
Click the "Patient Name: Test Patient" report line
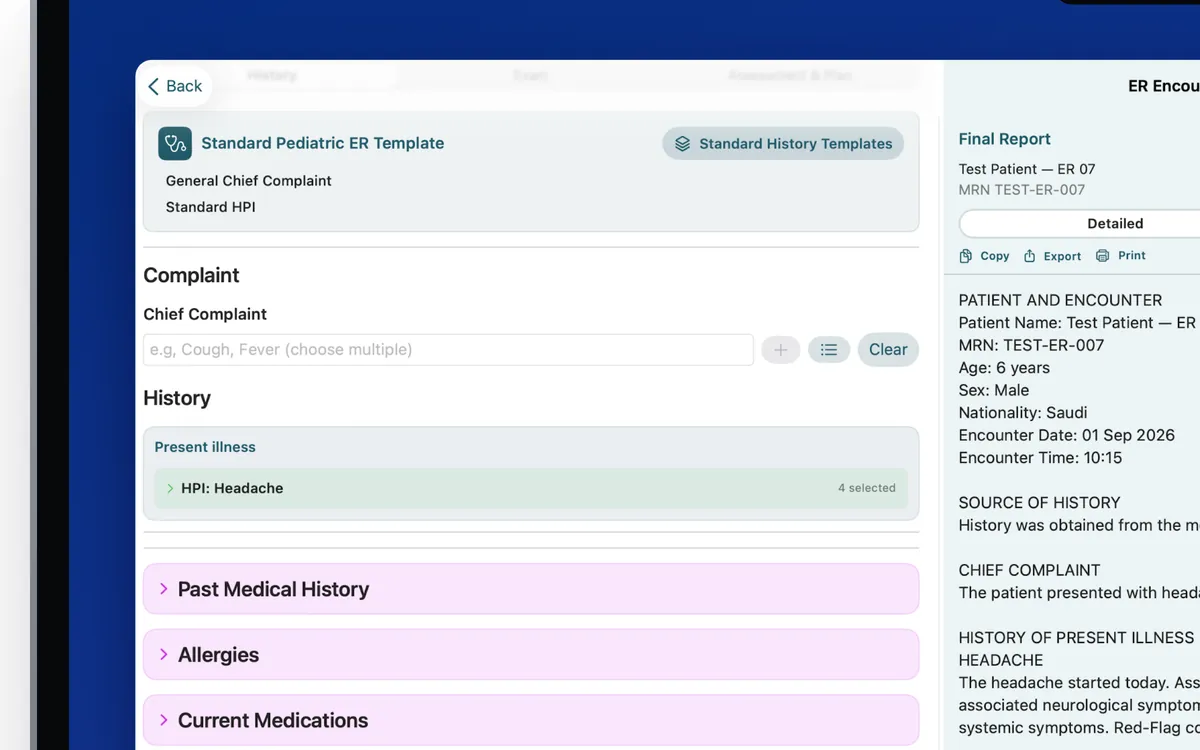point(1078,323)
